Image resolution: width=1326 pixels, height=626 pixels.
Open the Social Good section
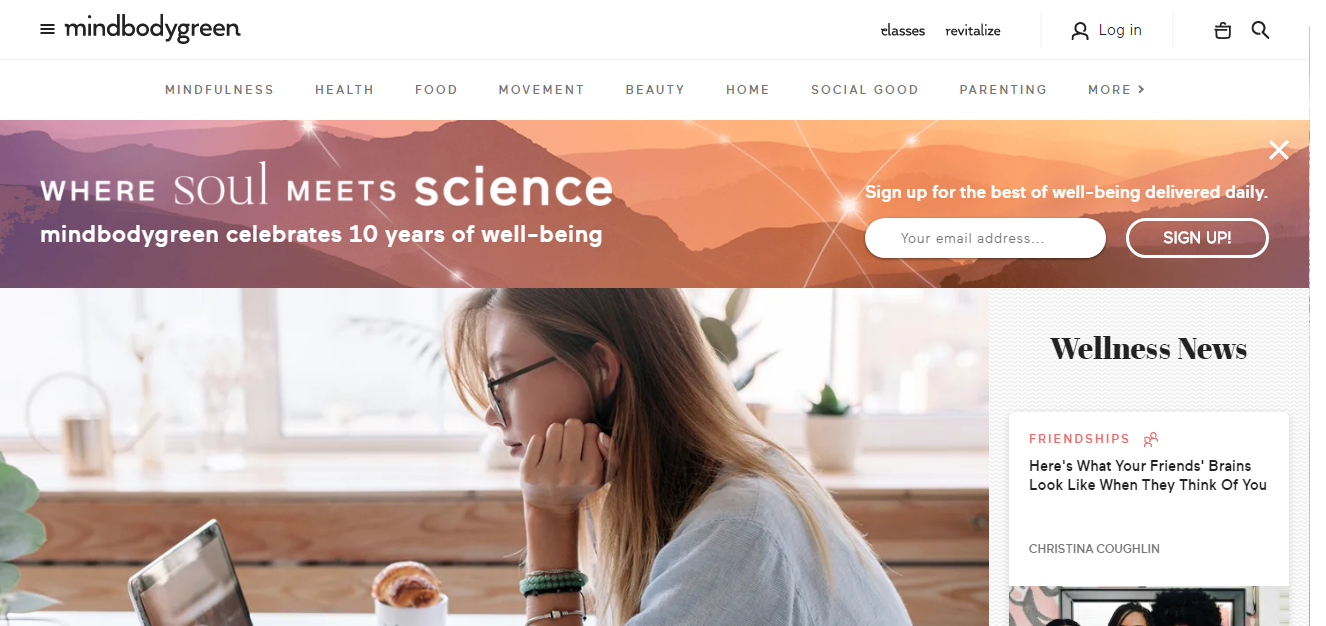coord(864,90)
